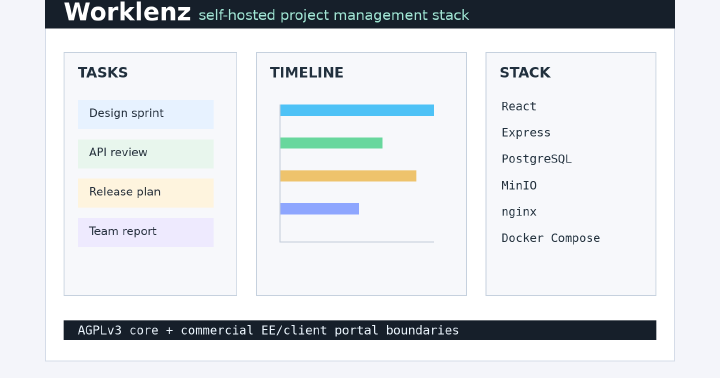720x378 pixels.
Task: Select the TIMELINE heading
Action: (x=307, y=73)
